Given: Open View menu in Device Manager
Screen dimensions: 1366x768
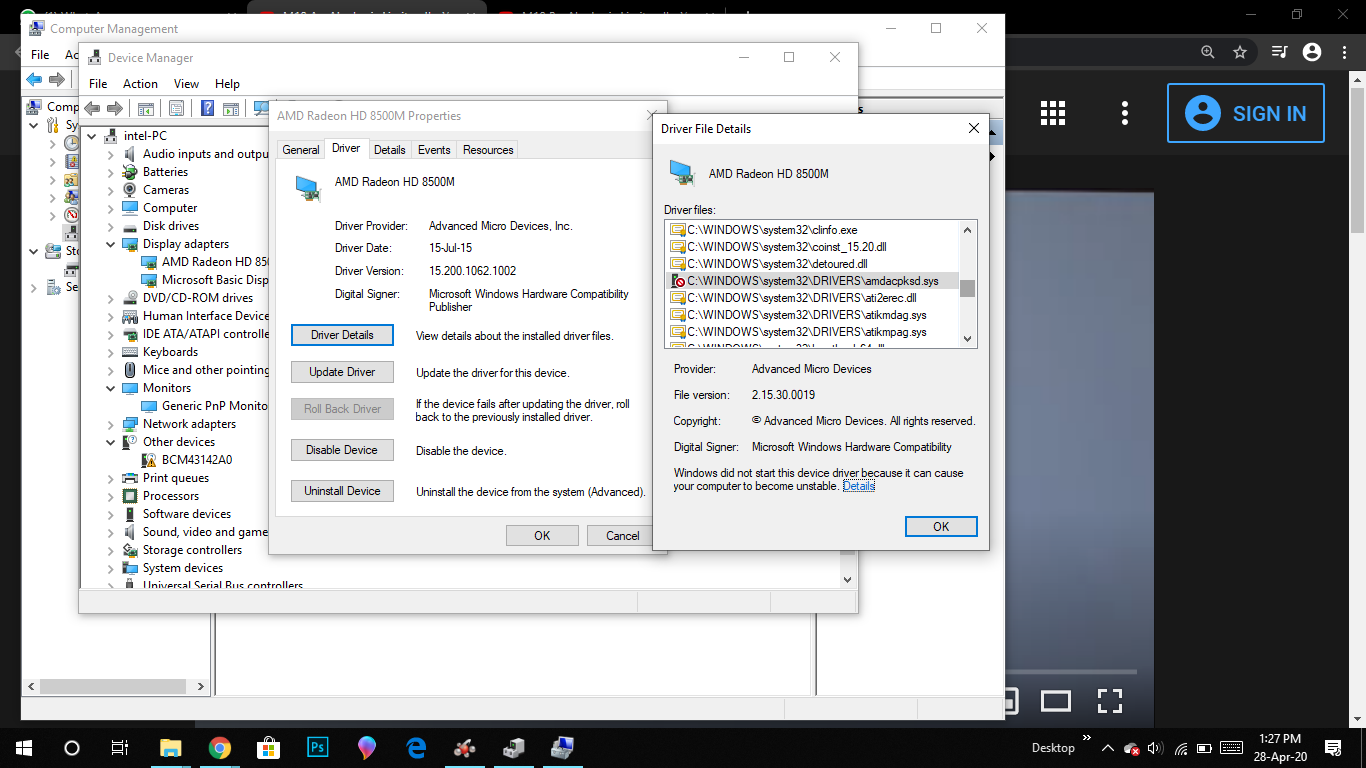Looking at the screenshot, I should [186, 84].
